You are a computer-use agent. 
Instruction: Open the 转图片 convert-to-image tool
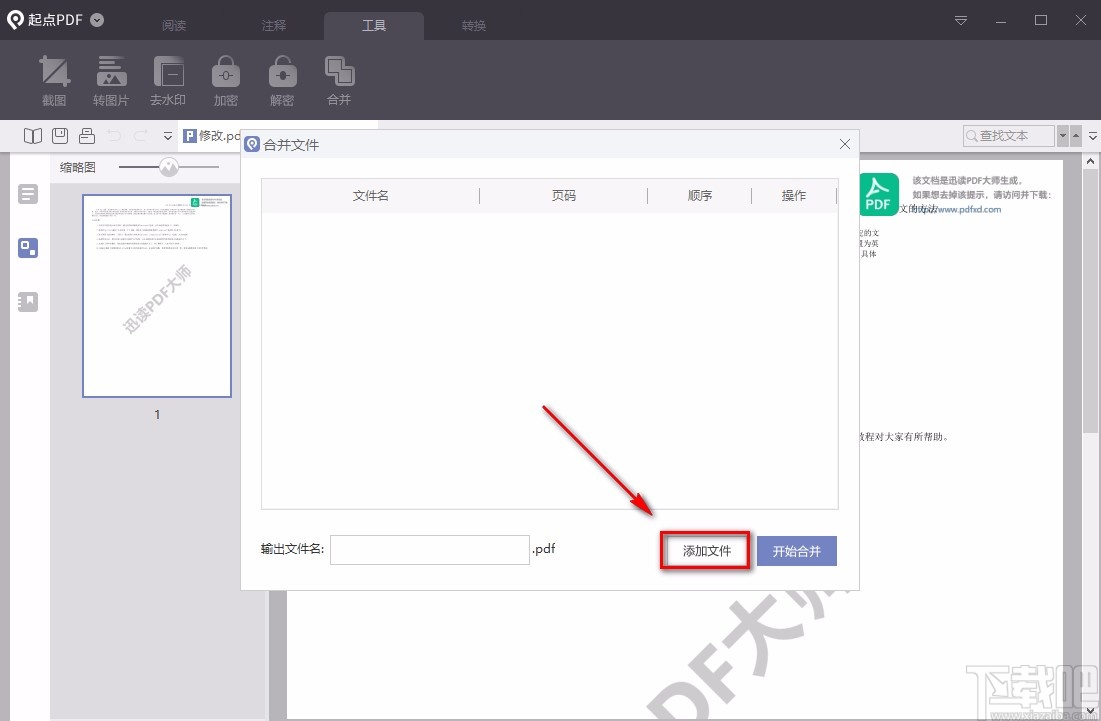(x=111, y=80)
